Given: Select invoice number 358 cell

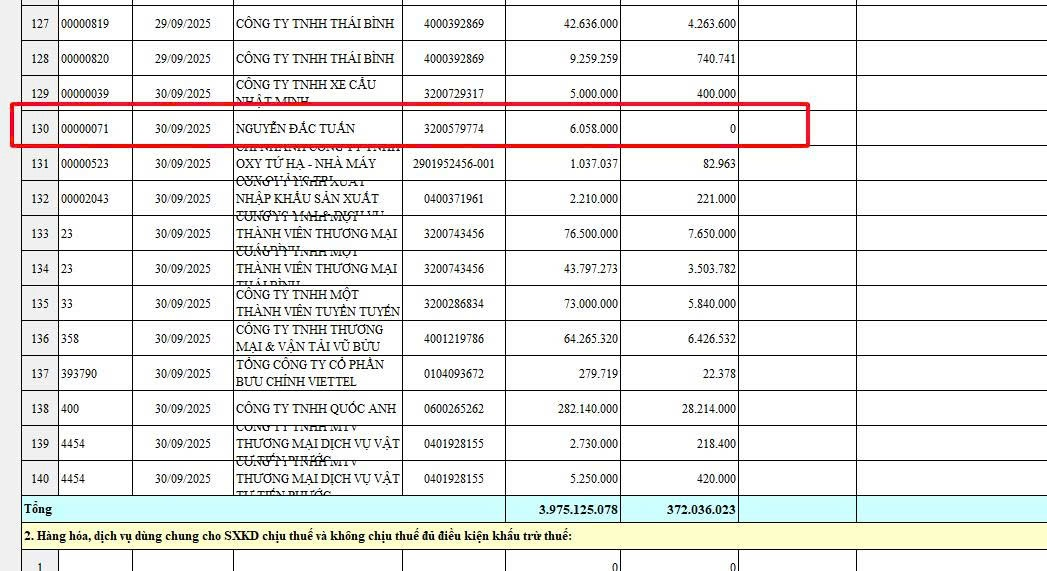Looking at the screenshot, I should 70,339.
